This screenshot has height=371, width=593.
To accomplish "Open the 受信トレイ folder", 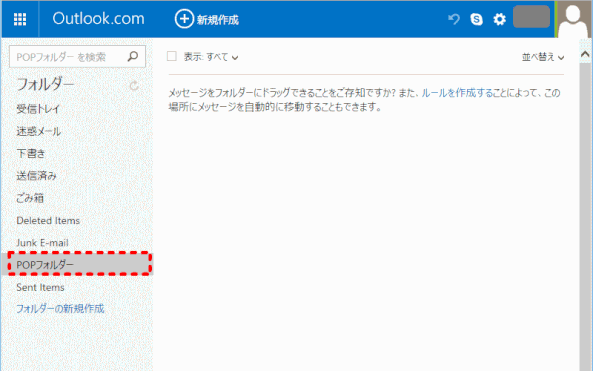I will coord(38,109).
